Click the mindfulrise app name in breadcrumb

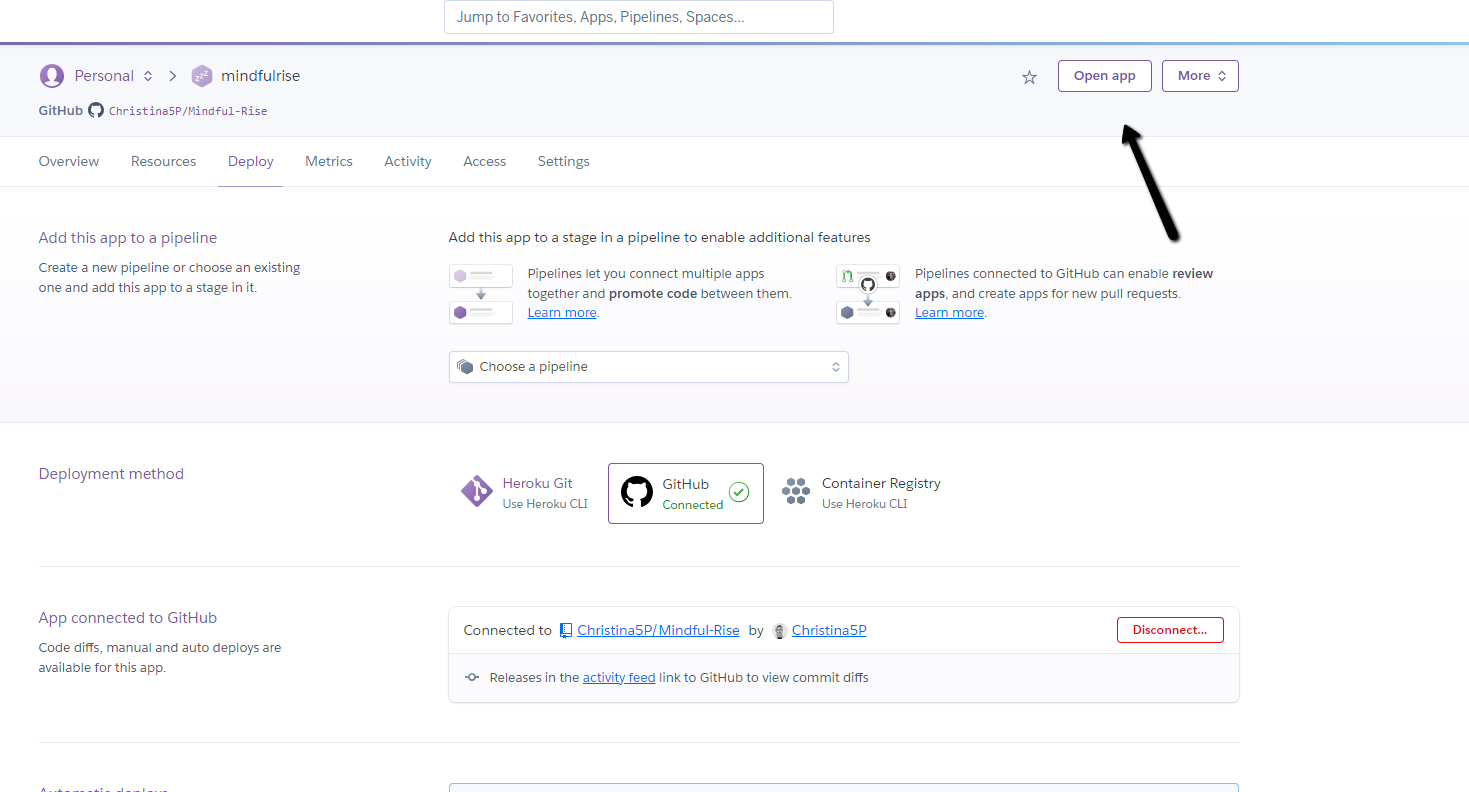point(260,76)
